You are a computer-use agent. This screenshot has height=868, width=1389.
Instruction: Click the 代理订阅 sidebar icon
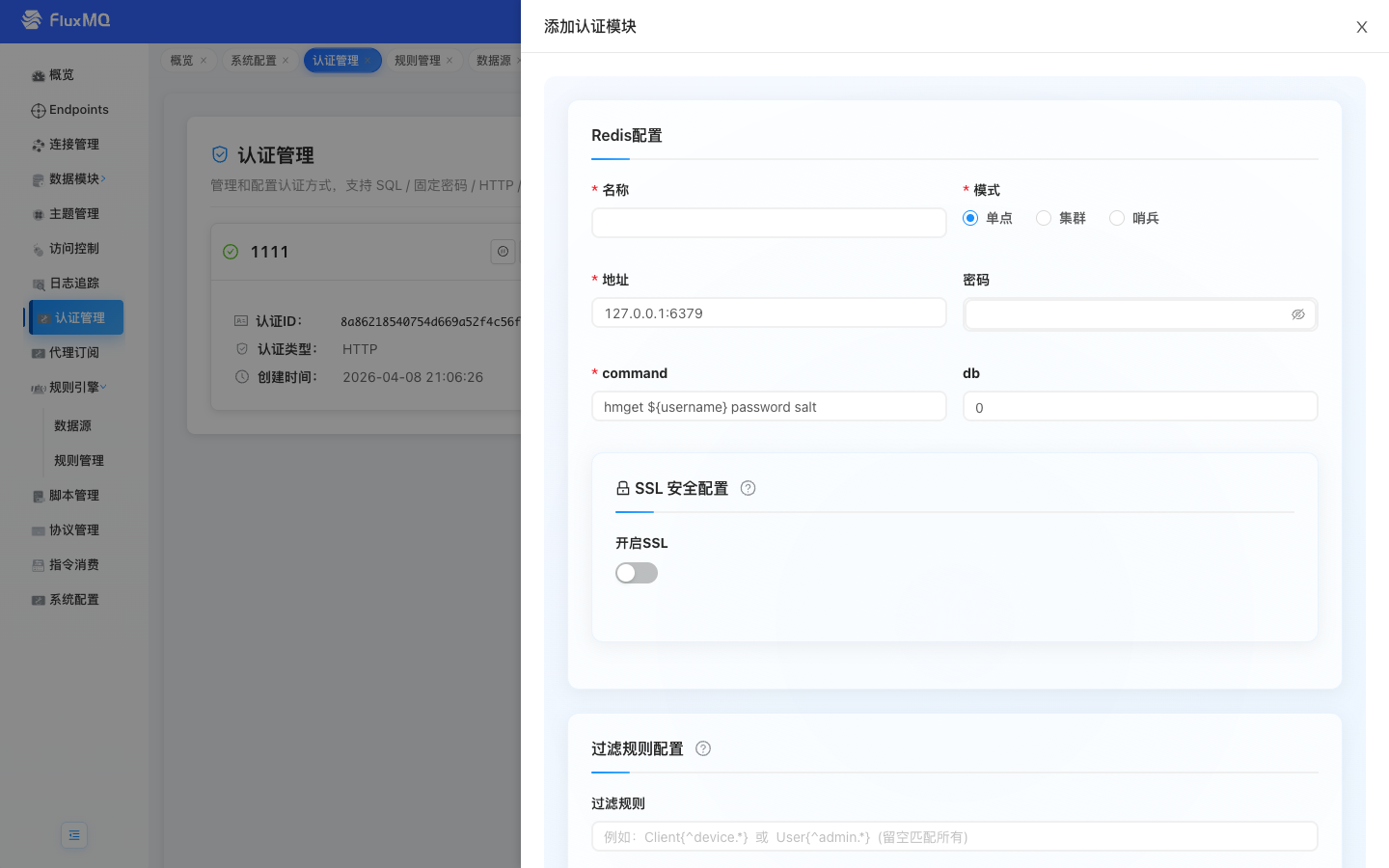click(39, 353)
